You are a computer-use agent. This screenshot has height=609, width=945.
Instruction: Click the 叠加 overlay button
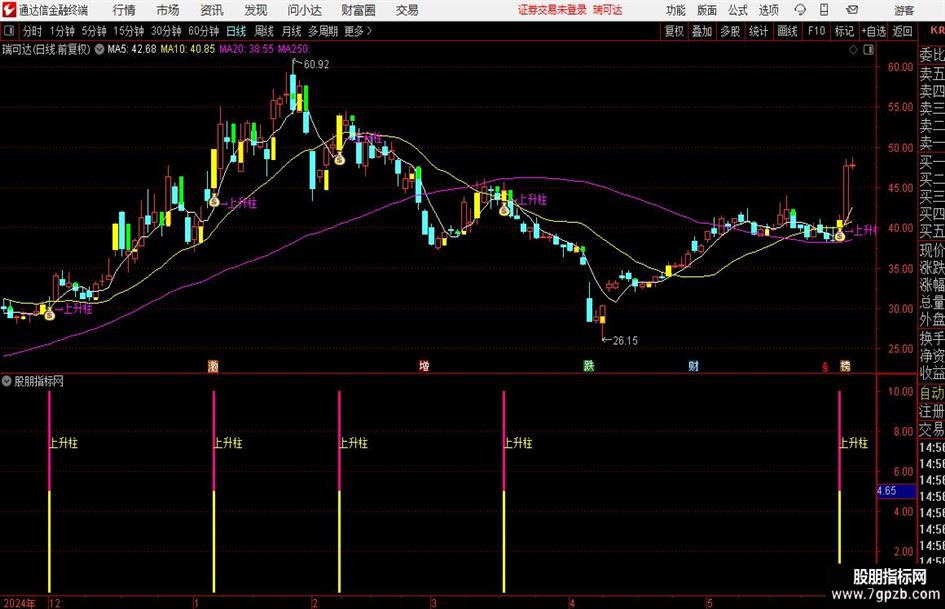coord(702,31)
